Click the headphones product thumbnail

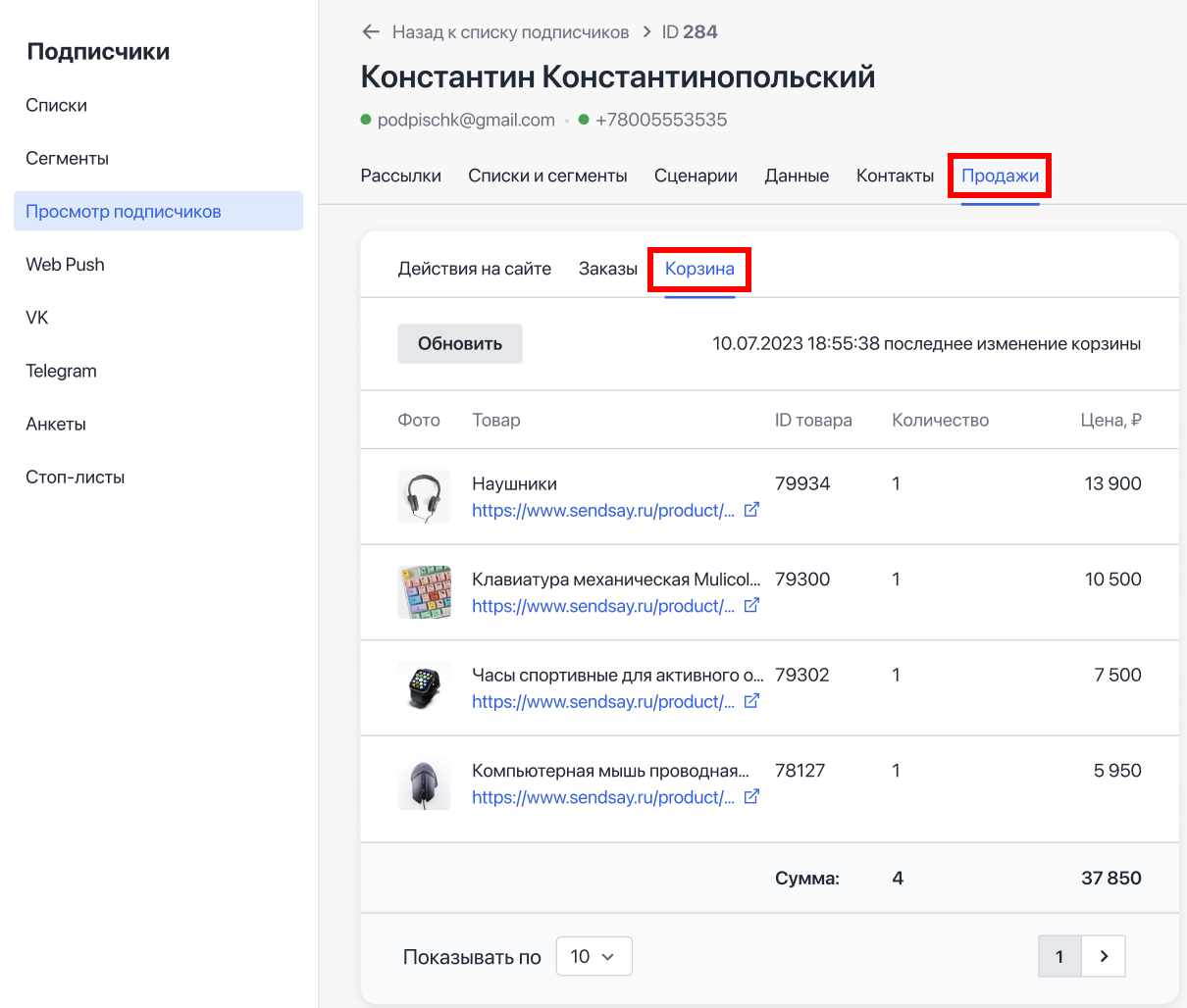coord(424,496)
